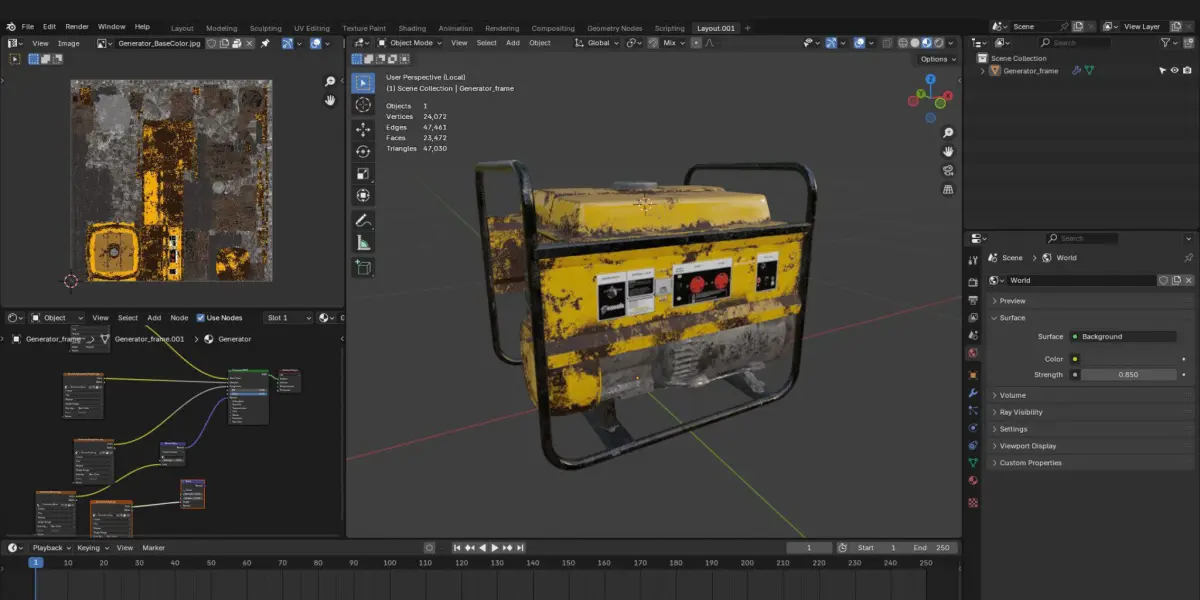Screen dimensions: 1200x600
Task: Switch to the Shading workspace tab
Action: (x=411, y=28)
